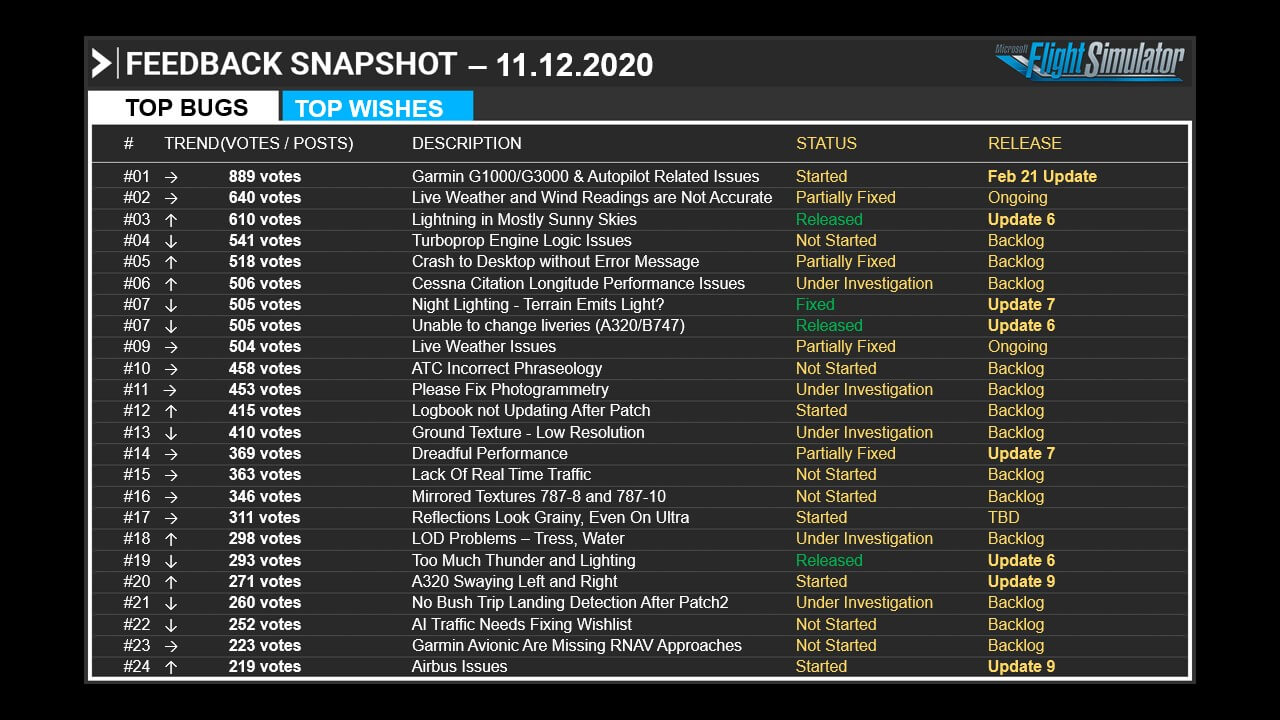This screenshot has width=1280, height=720.
Task: Open A320 Swaying Left and Right entry
Action: click(514, 581)
